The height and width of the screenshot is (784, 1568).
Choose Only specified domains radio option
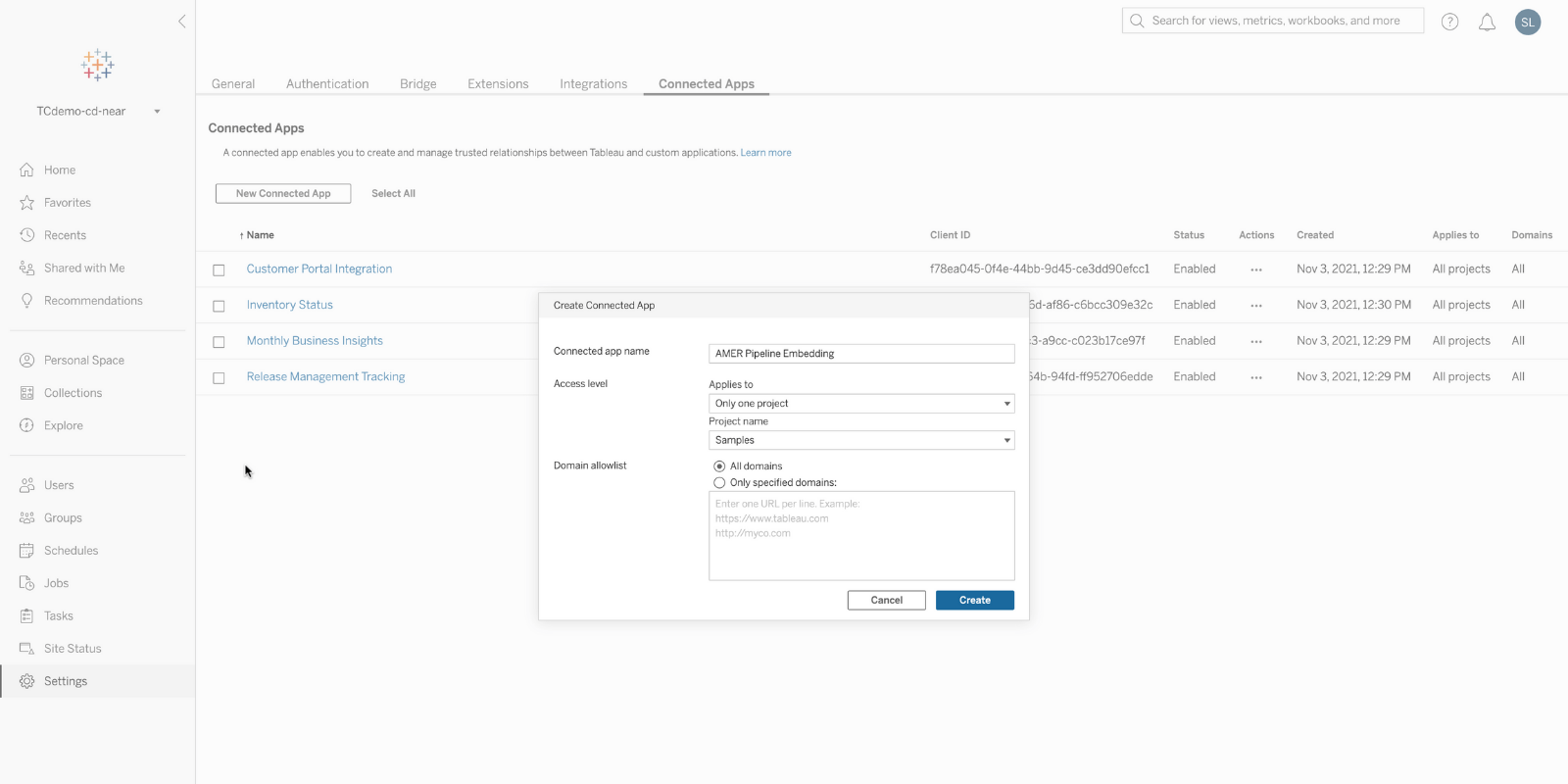tap(719, 483)
